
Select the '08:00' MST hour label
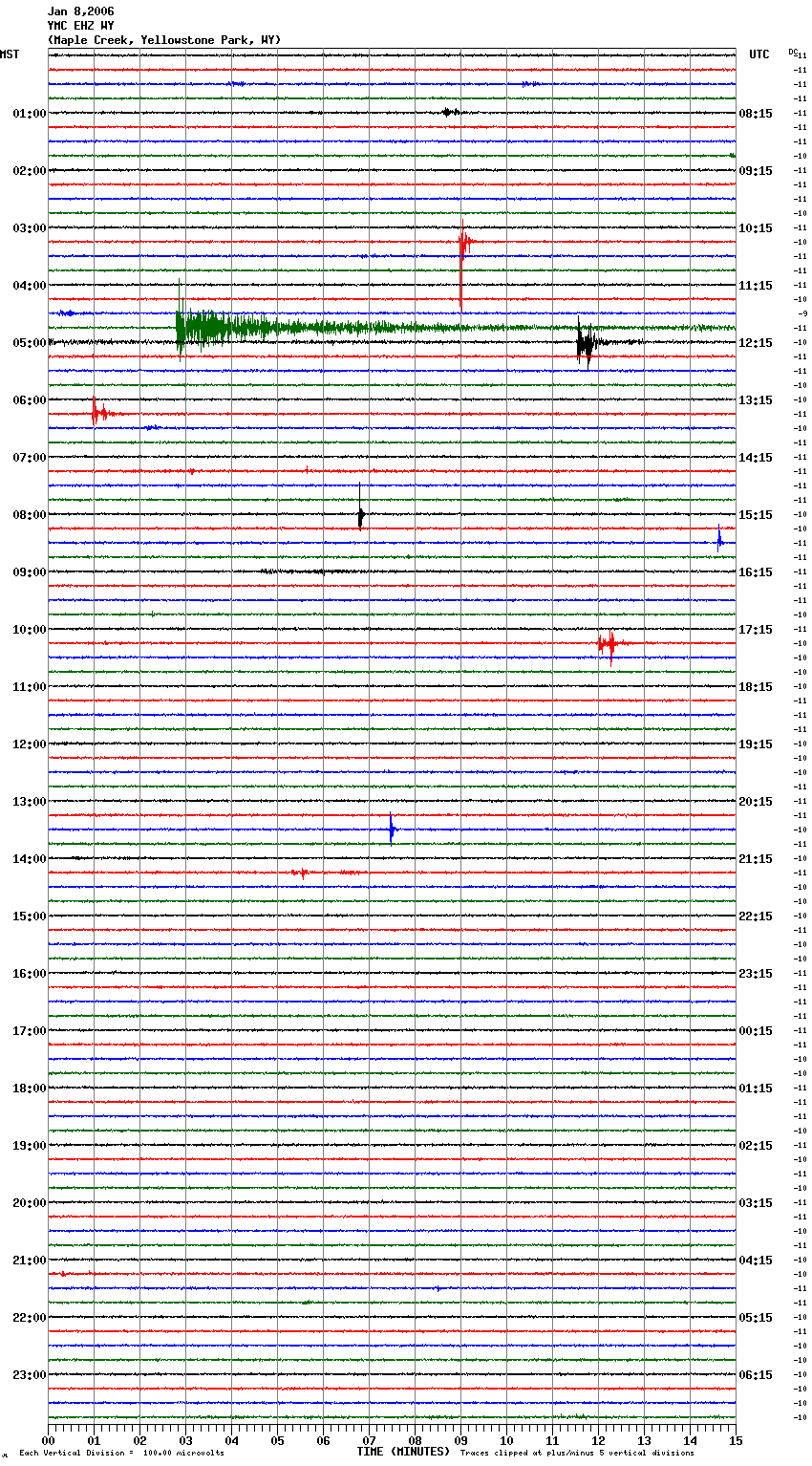(x=30, y=515)
